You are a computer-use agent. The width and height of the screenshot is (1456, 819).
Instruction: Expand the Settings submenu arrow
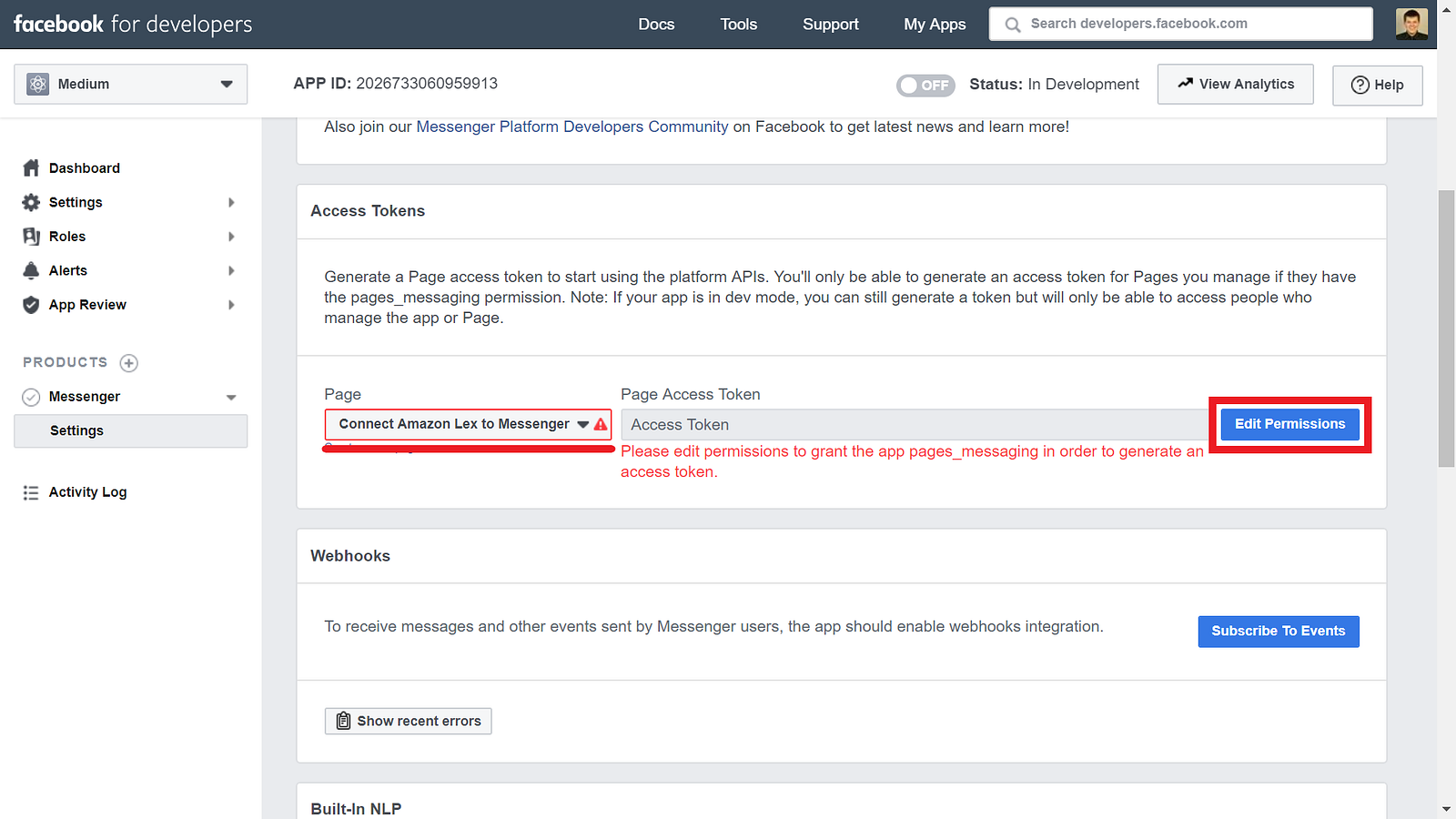[231, 202]
